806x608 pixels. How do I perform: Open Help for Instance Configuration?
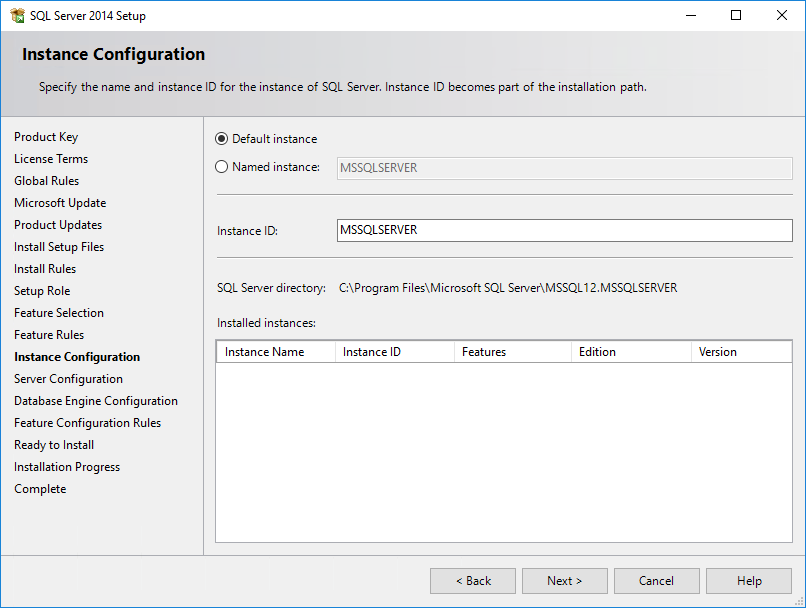coord(749,581)
